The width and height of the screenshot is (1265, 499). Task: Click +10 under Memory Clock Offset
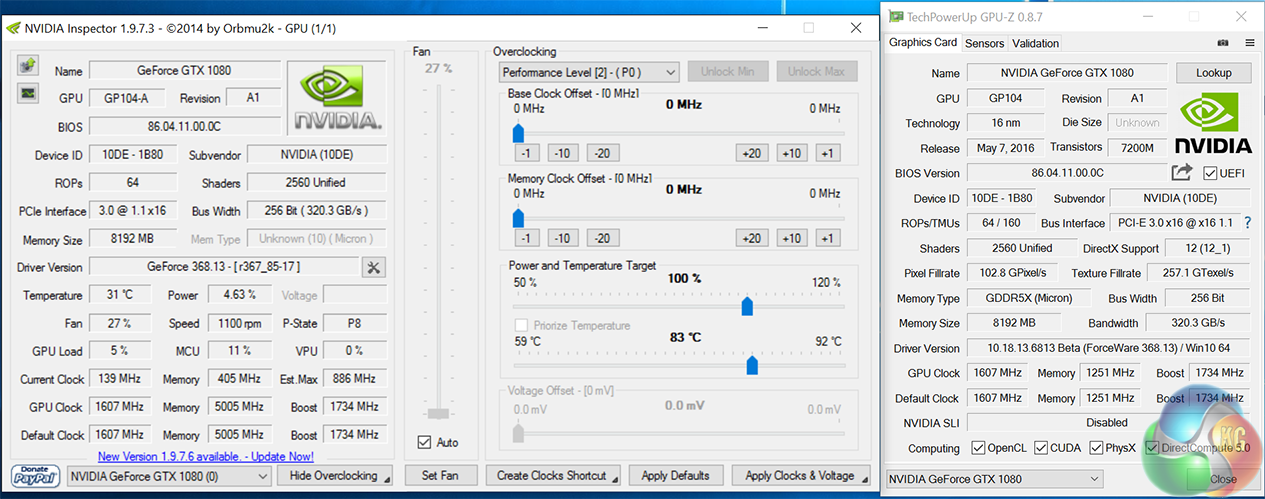[790, 238]
